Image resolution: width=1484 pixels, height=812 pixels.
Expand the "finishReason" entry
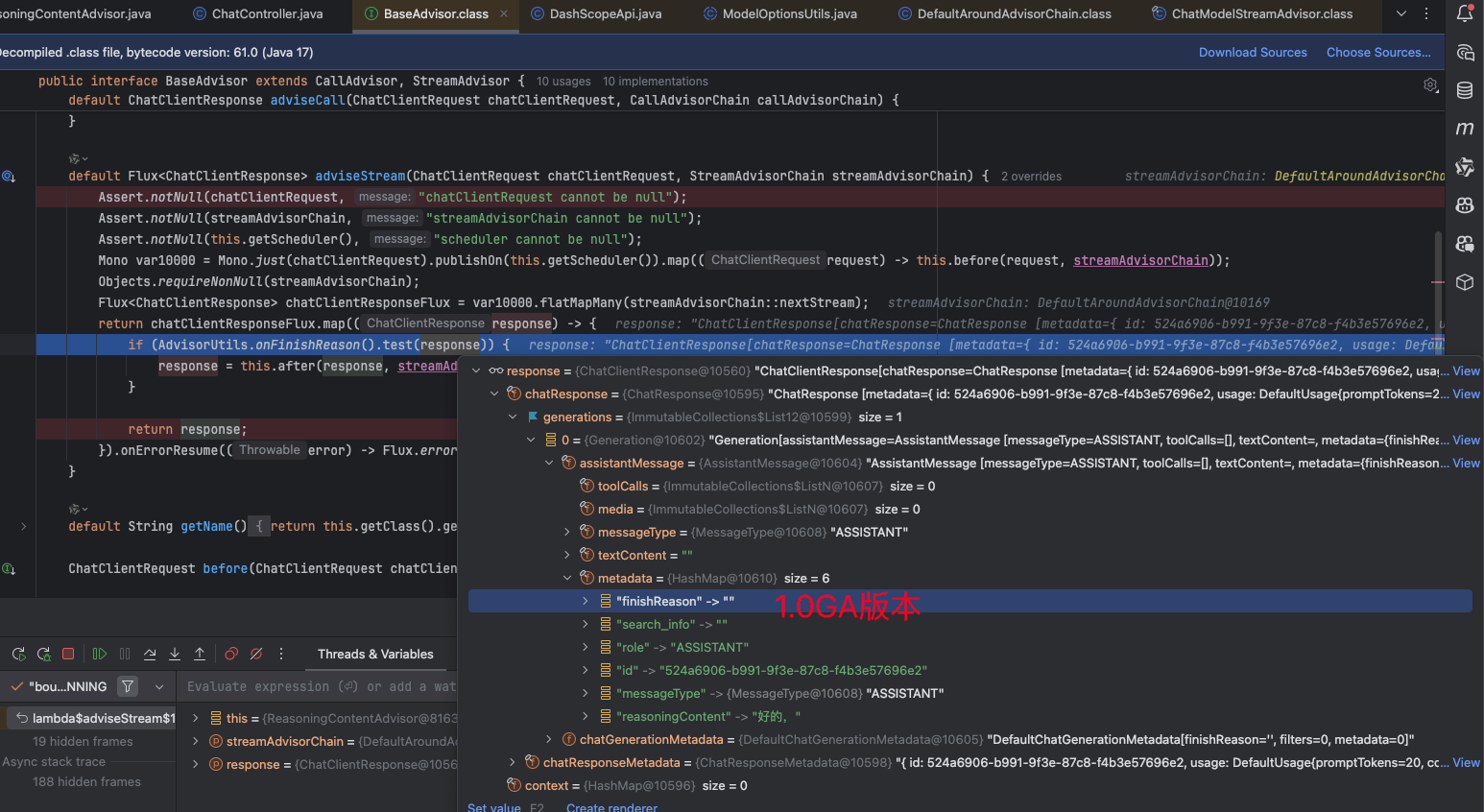pyautogui.click(x=586, y=601)
